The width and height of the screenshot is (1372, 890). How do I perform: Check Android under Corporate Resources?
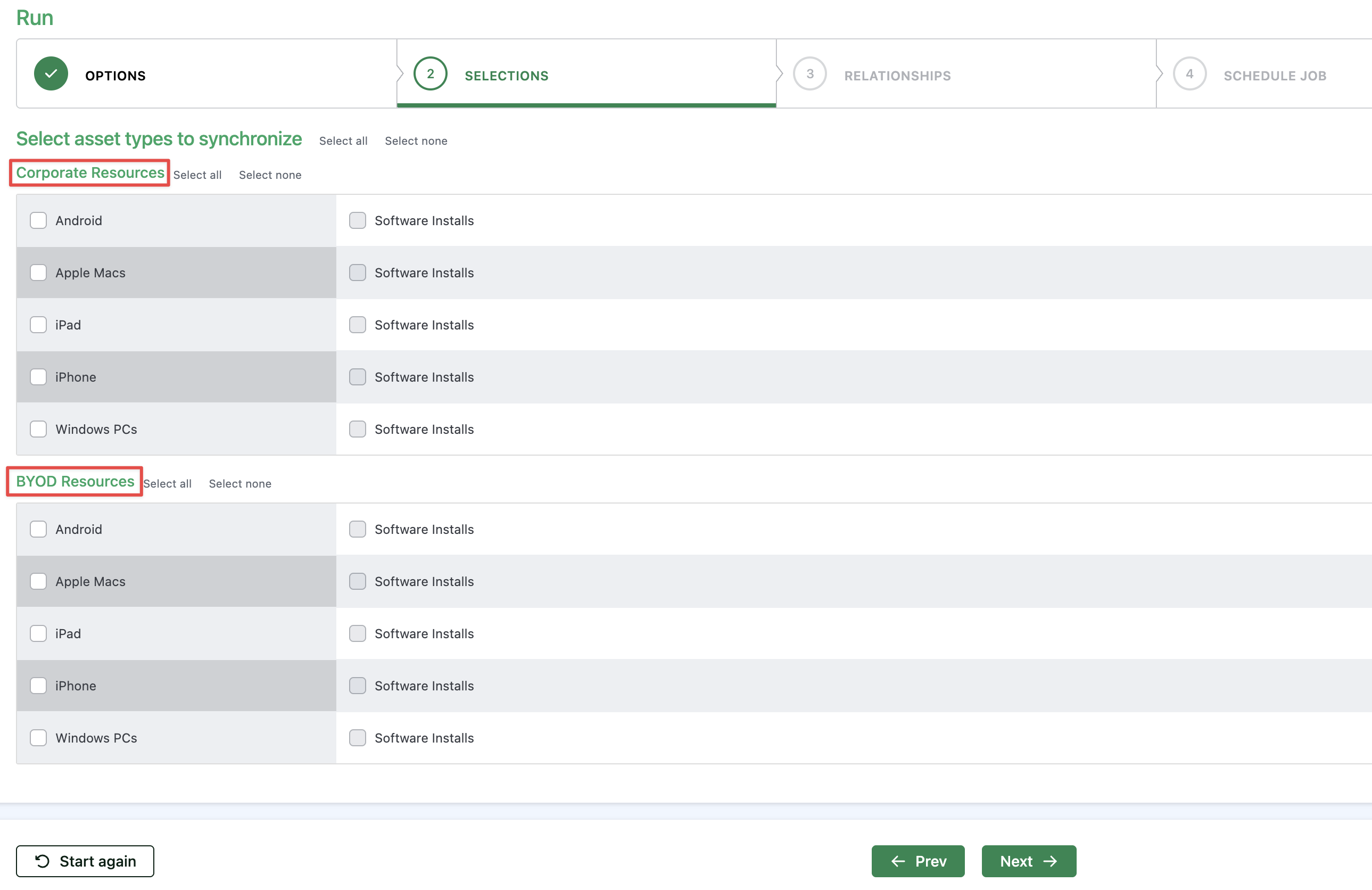pyautogui.click(x=38, y=220)
